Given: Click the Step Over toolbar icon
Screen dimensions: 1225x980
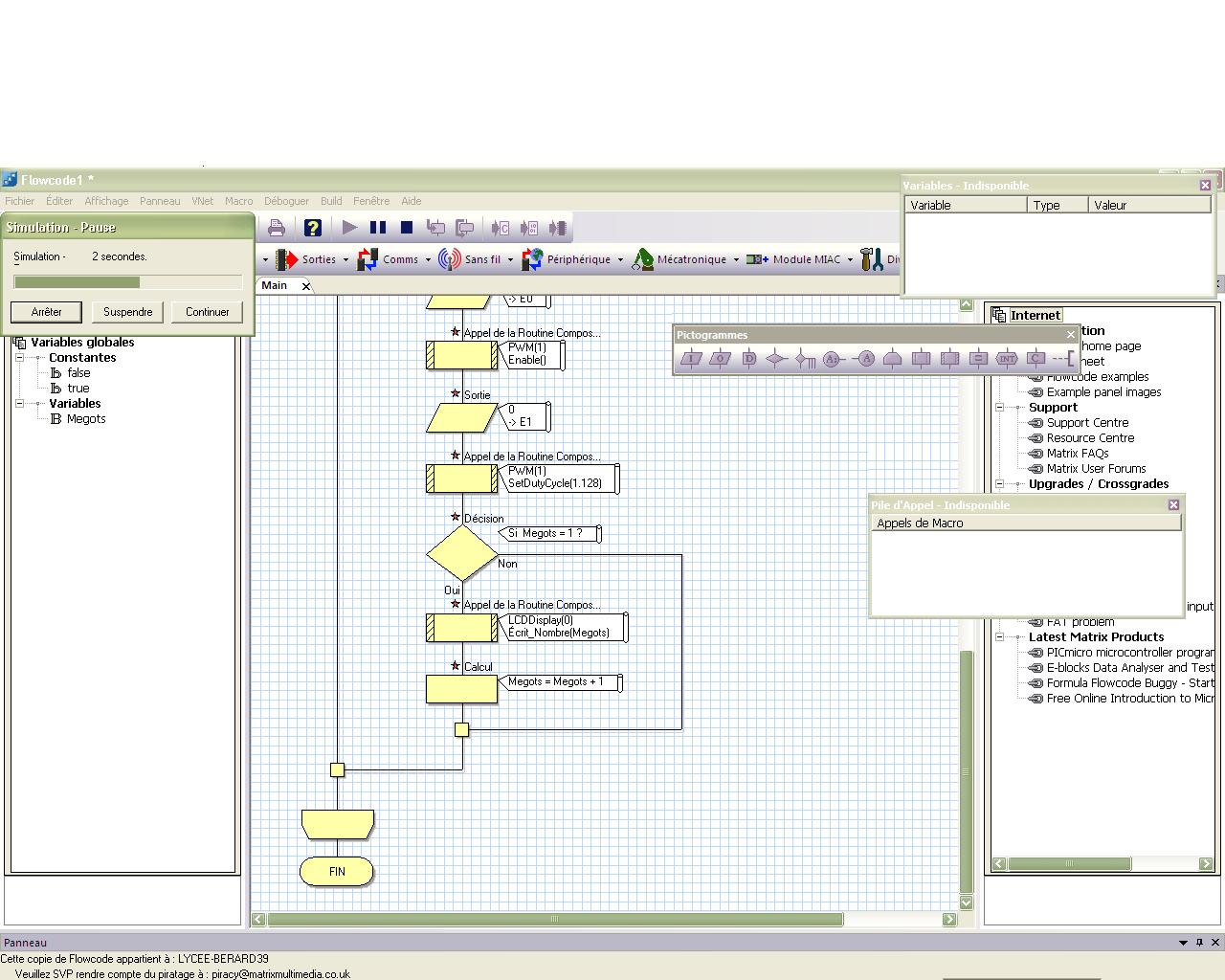Looking at the screenshot, I should (x=464, y=228).
